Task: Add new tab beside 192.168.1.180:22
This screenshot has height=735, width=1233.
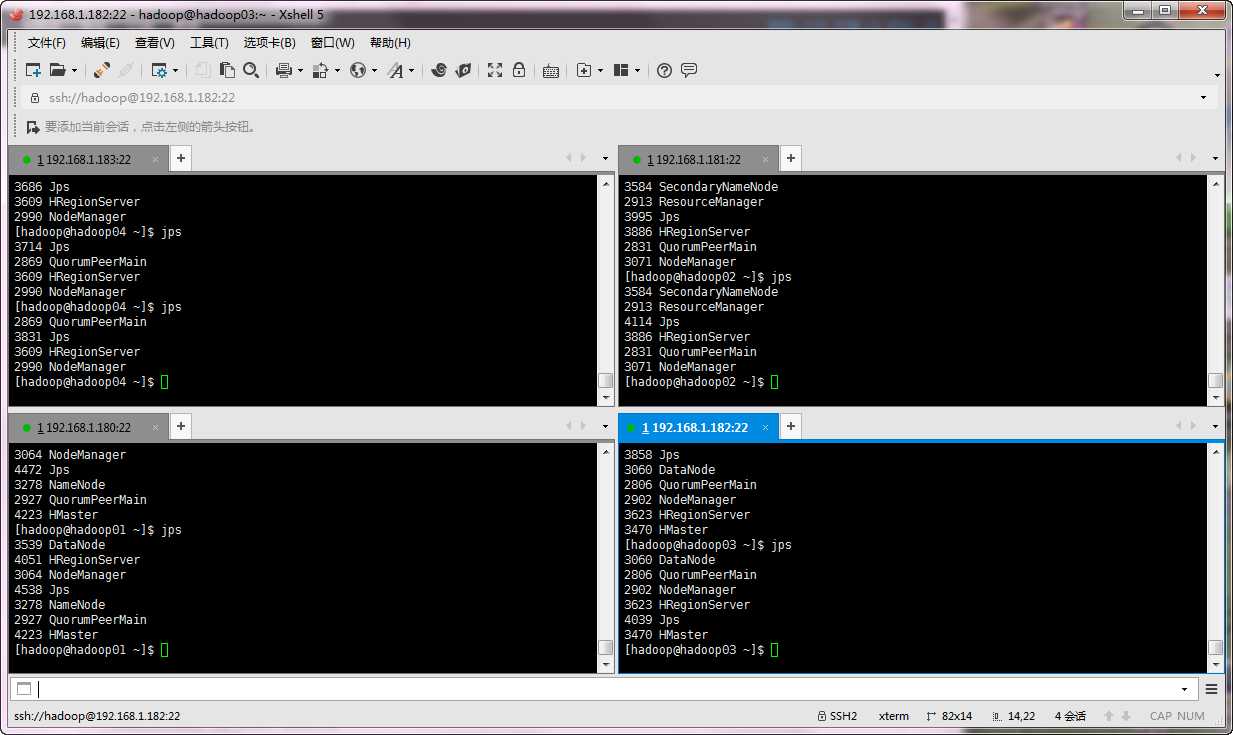Action: coord(180,426)
